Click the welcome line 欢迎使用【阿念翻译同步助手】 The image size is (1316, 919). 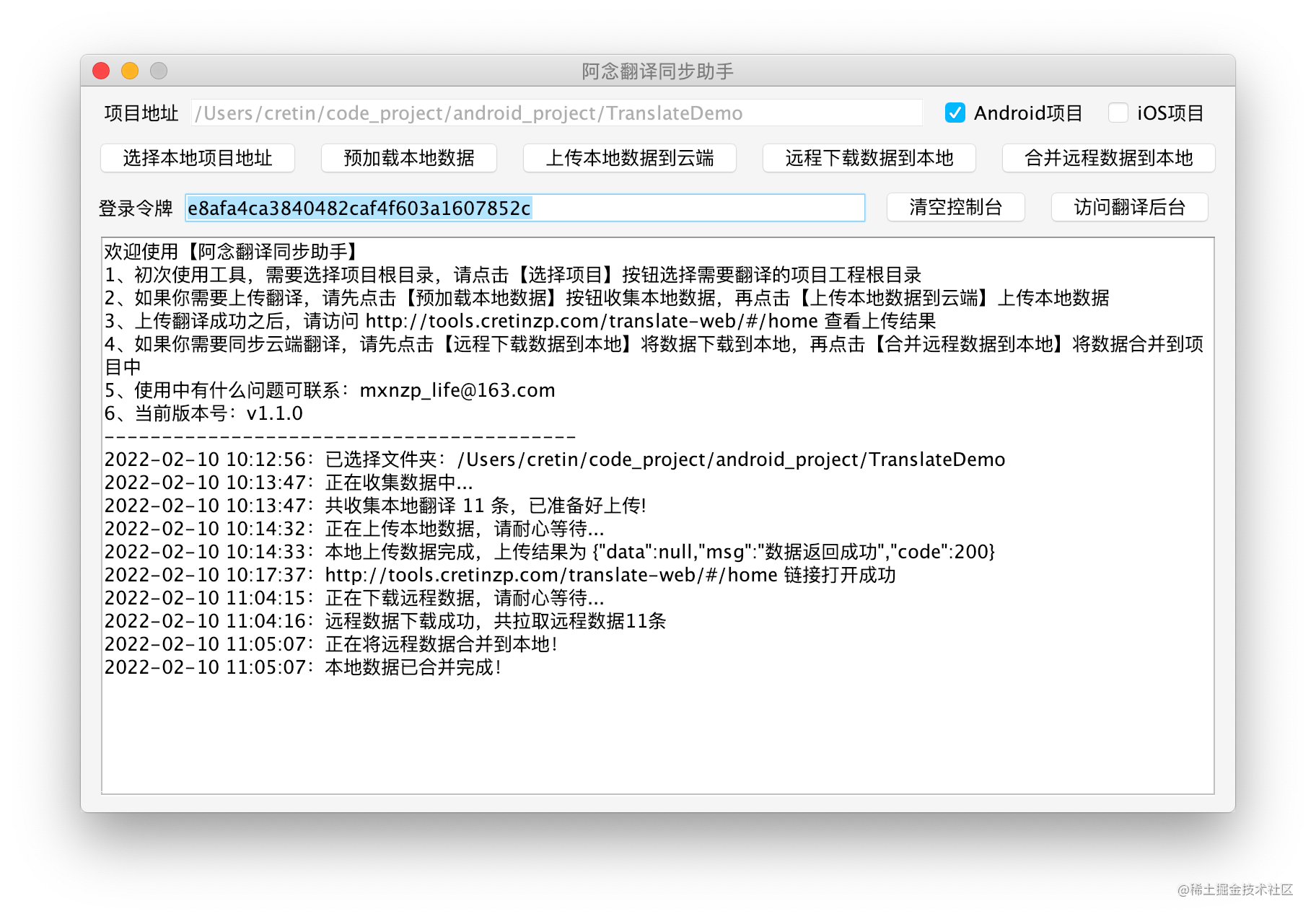click(232, 252)
